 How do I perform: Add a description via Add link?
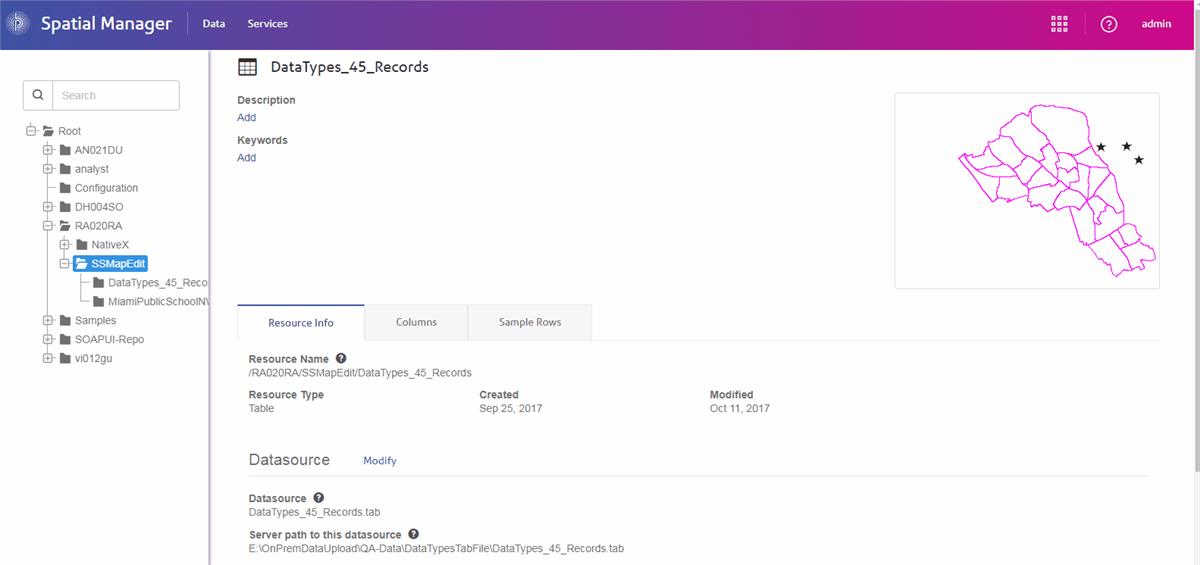coord(246,117)
